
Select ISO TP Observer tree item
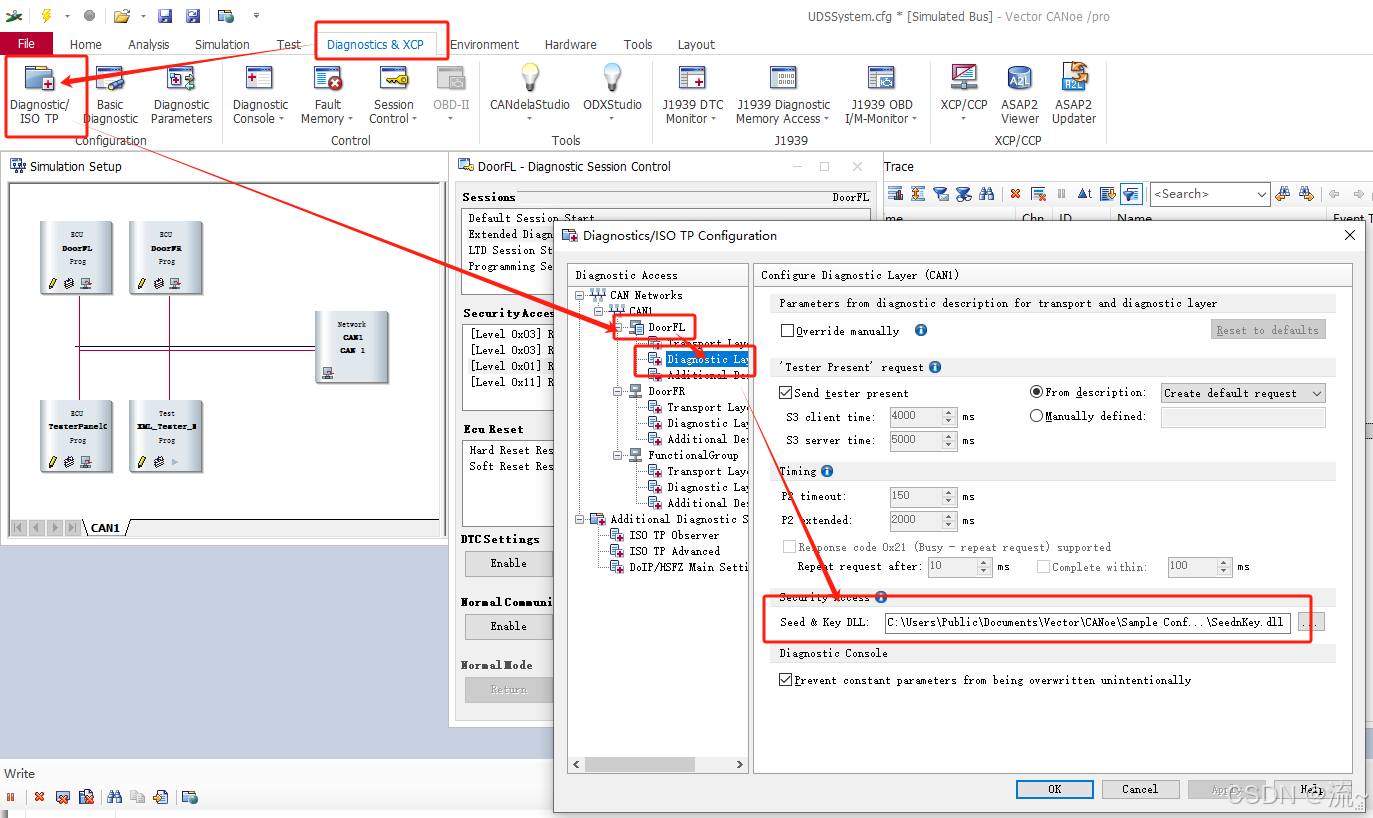(673, 535)
